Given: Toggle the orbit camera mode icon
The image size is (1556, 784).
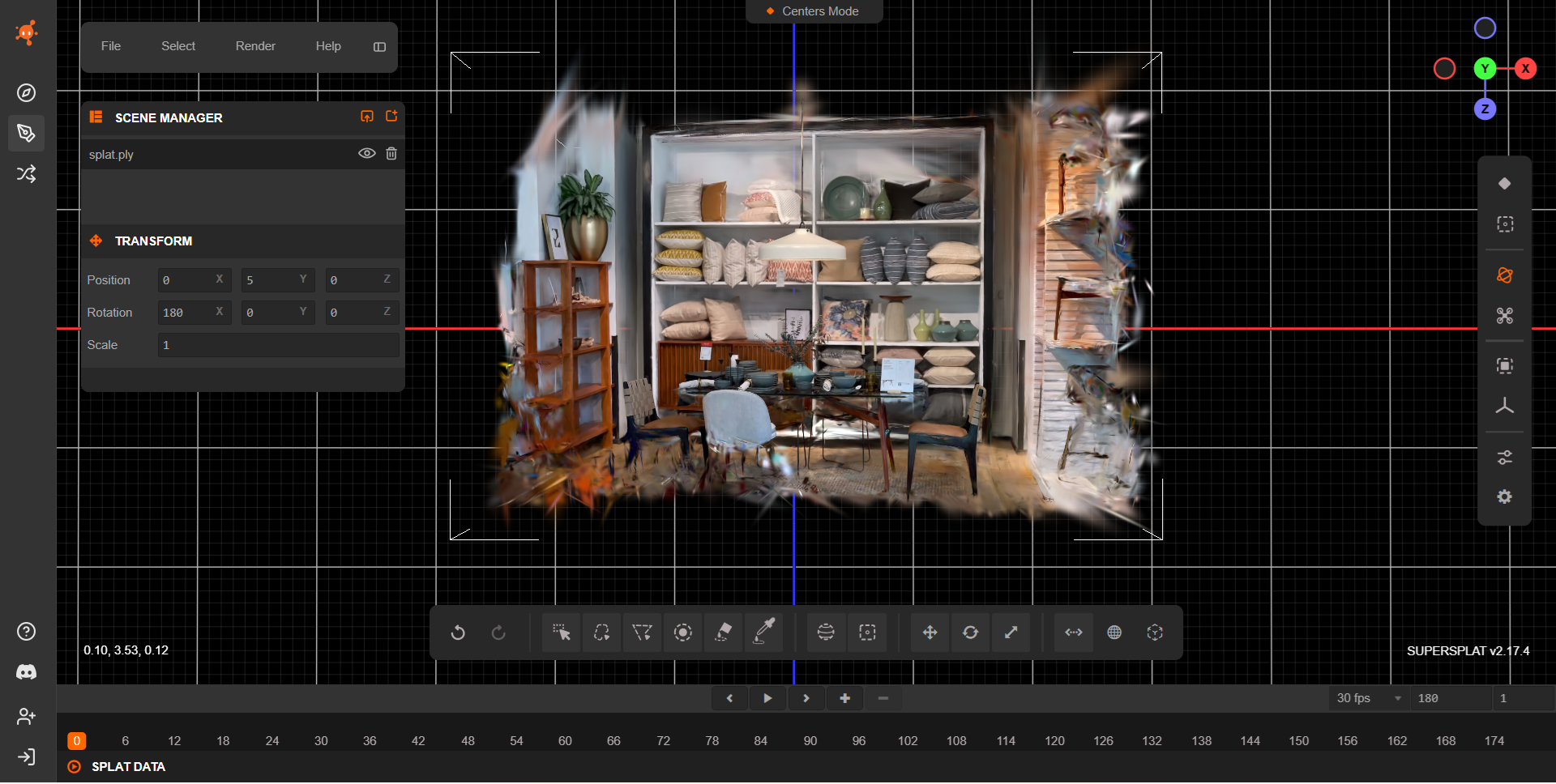Looking at the screenshot, I should coord(1505,275).
